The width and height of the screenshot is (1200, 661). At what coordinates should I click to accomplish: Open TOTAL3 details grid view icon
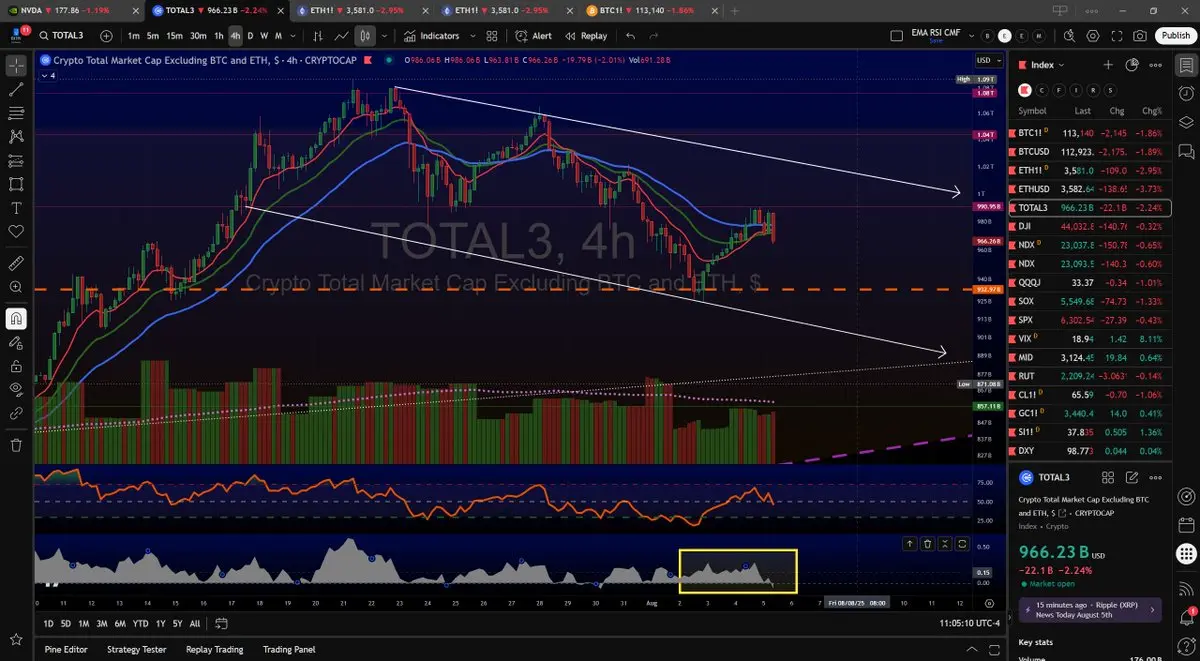point(1108,478)
